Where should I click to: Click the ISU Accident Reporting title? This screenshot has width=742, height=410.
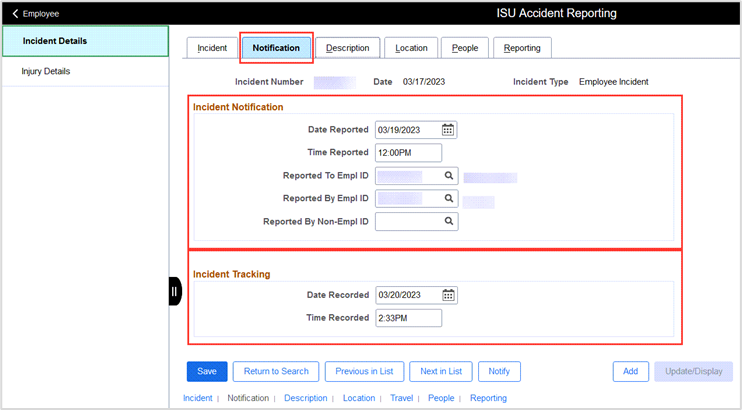[x=556, y=13]
